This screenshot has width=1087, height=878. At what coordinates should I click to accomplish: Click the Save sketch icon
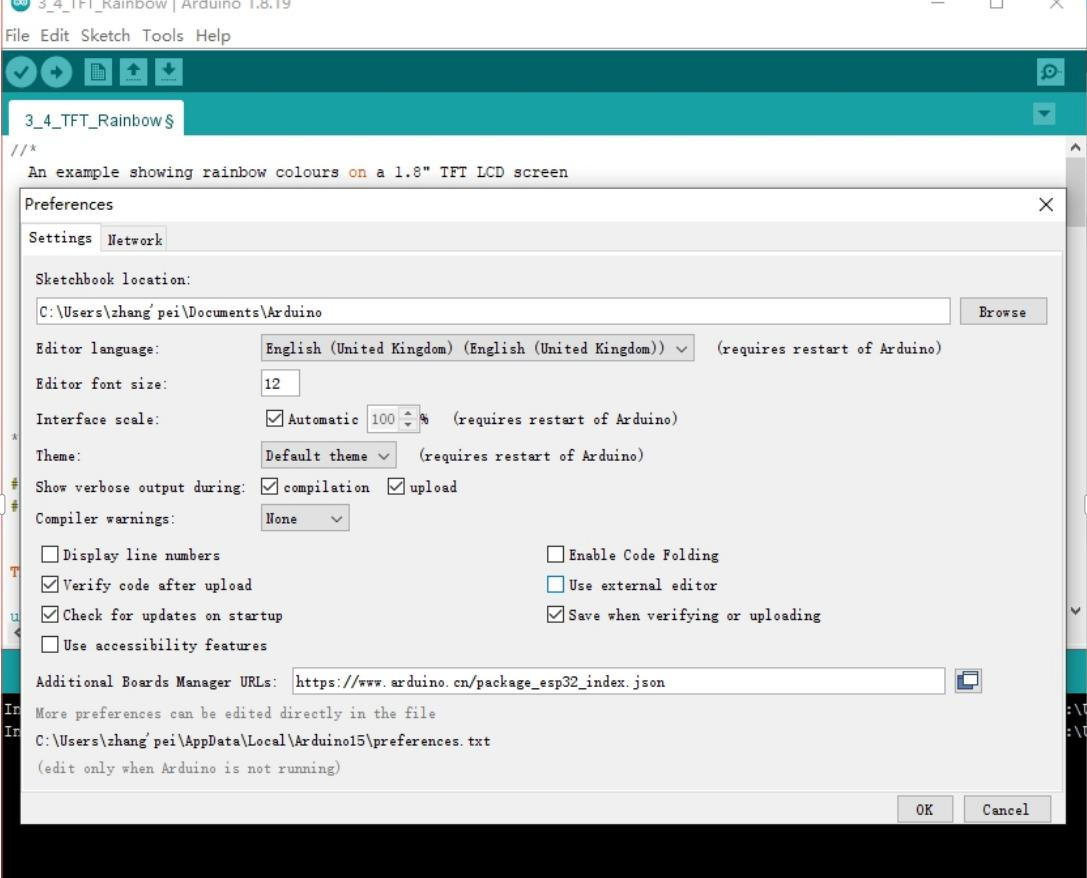169,72
